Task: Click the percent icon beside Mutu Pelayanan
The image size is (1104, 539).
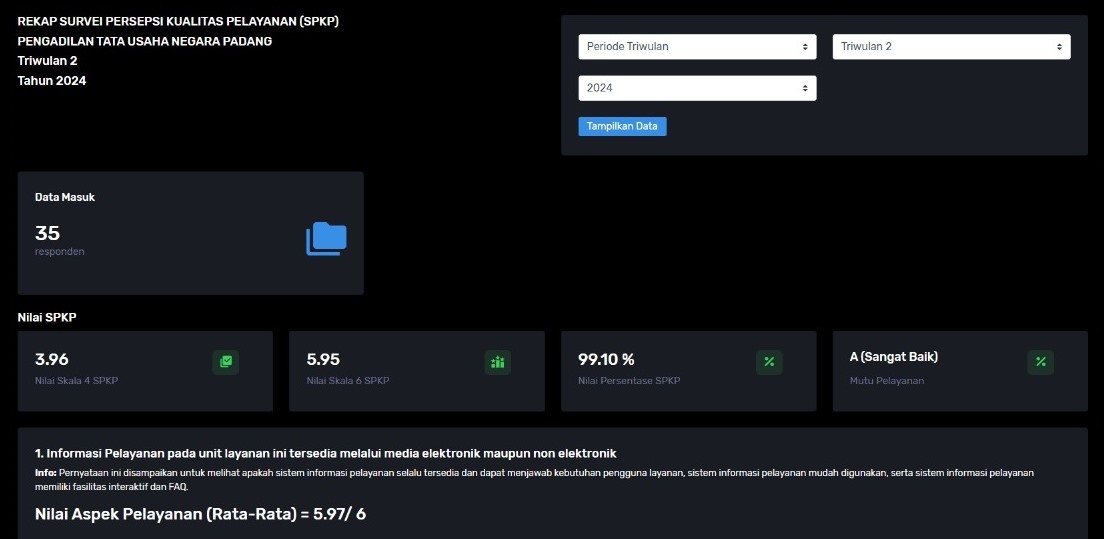Action: pos(1041,362)
